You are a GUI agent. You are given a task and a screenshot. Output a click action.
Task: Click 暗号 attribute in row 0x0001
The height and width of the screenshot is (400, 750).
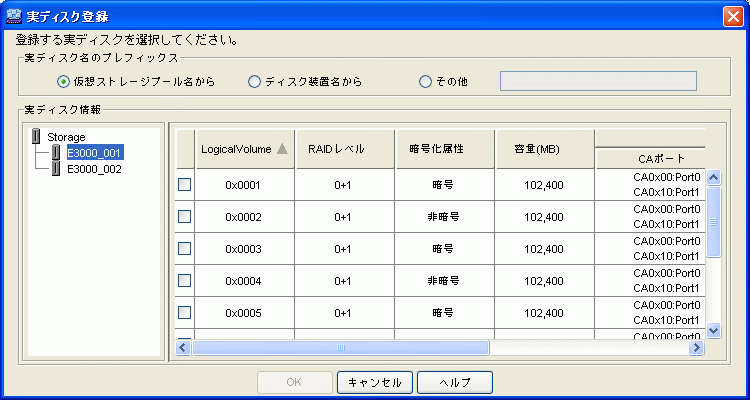click(443, 185)
